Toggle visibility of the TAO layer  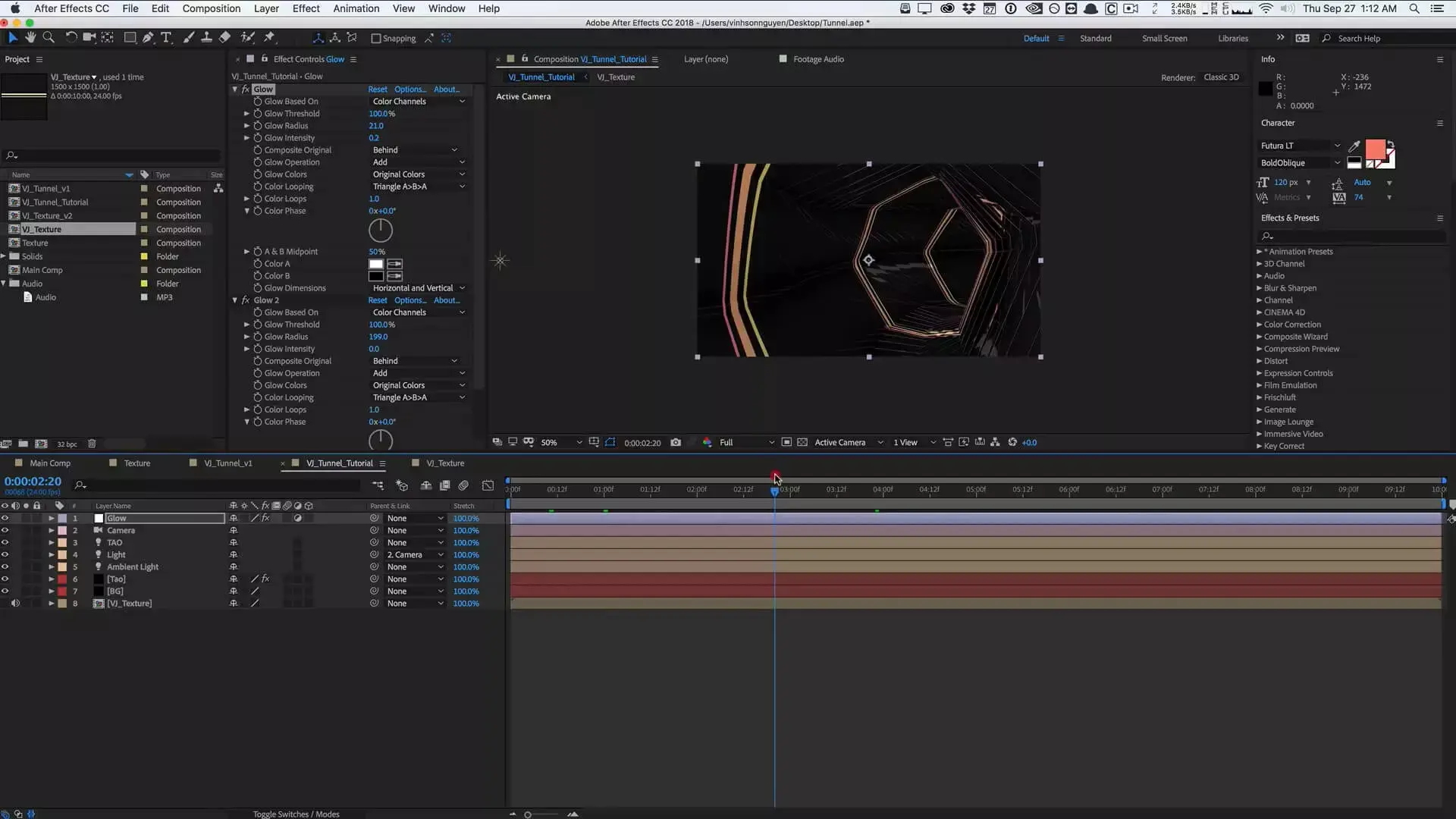5,543
